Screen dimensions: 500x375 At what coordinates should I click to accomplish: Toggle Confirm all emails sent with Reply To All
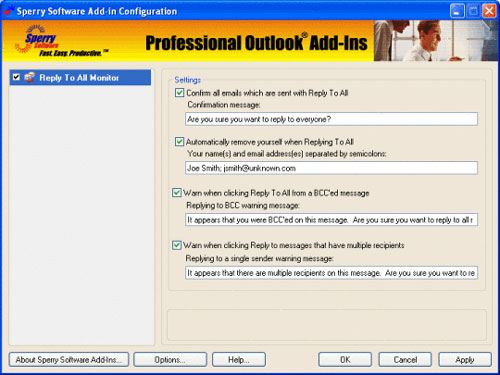179,93
